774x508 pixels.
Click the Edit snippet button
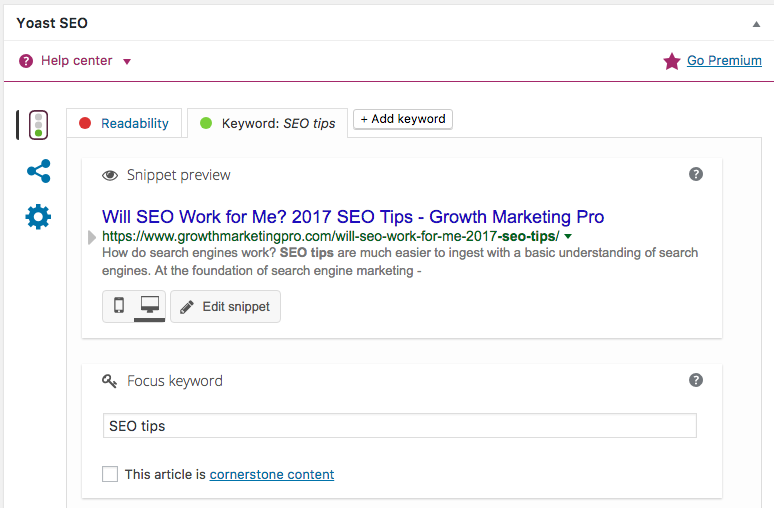(x=226, y=307)
